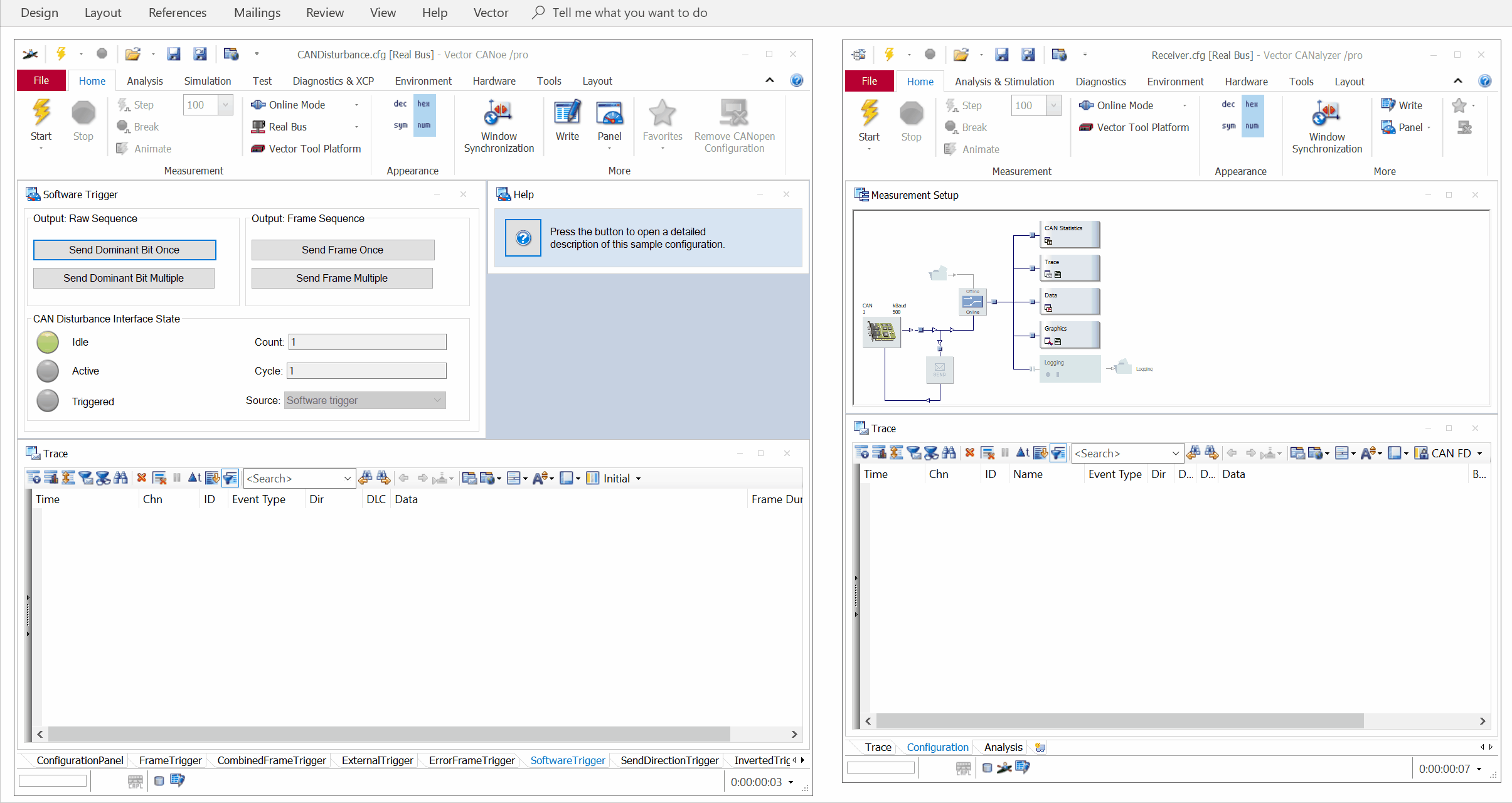
Task: Click the Start lightning icon in CANoe
Action: (x=41, y=114)
